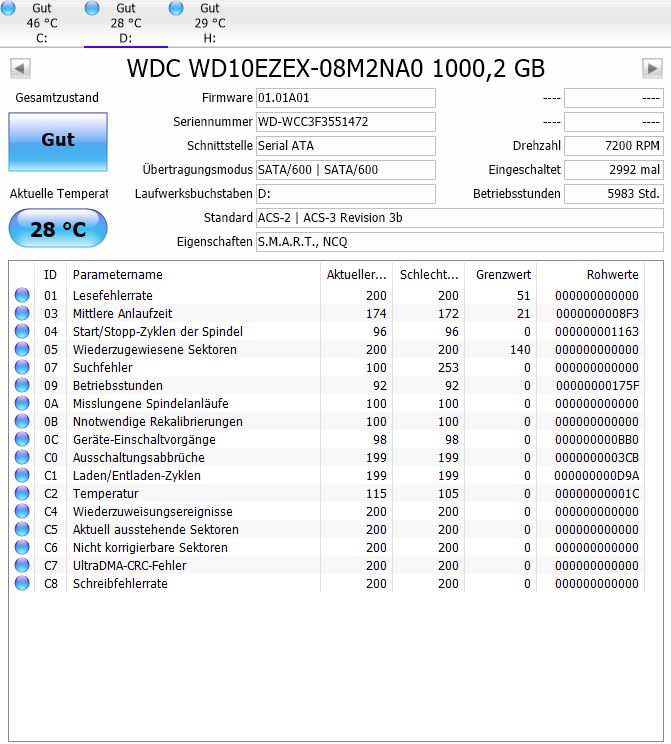Click the Seriennummer field value
671x744 pixels.
click(x=345, y=122)
